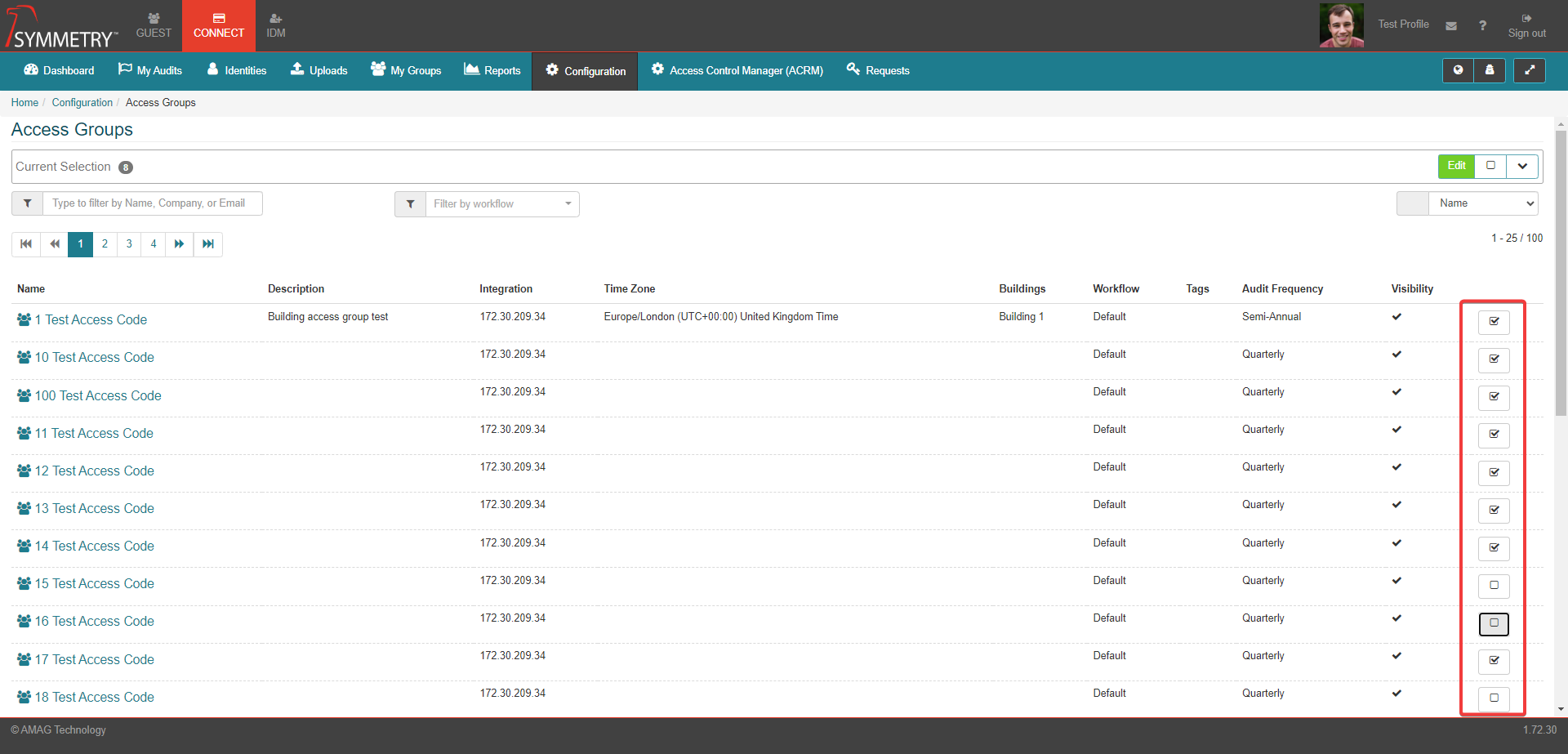The height and width of the screenshot is (754, 1568).
Task: Open the IDM module
Action: [x=276, y=25]
